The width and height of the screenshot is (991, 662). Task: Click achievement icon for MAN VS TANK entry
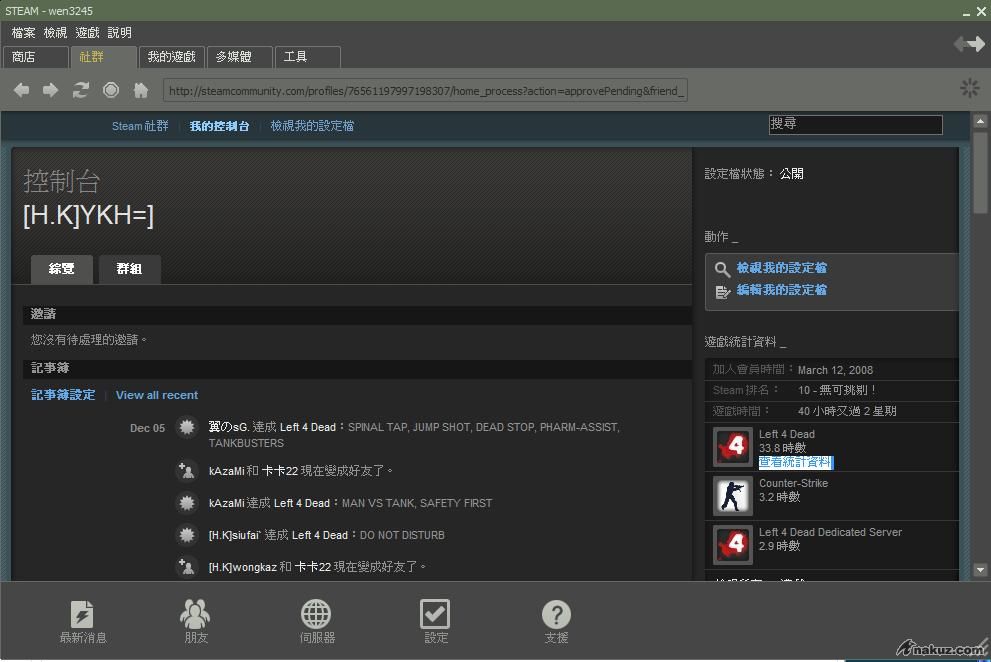pos(186,503)
